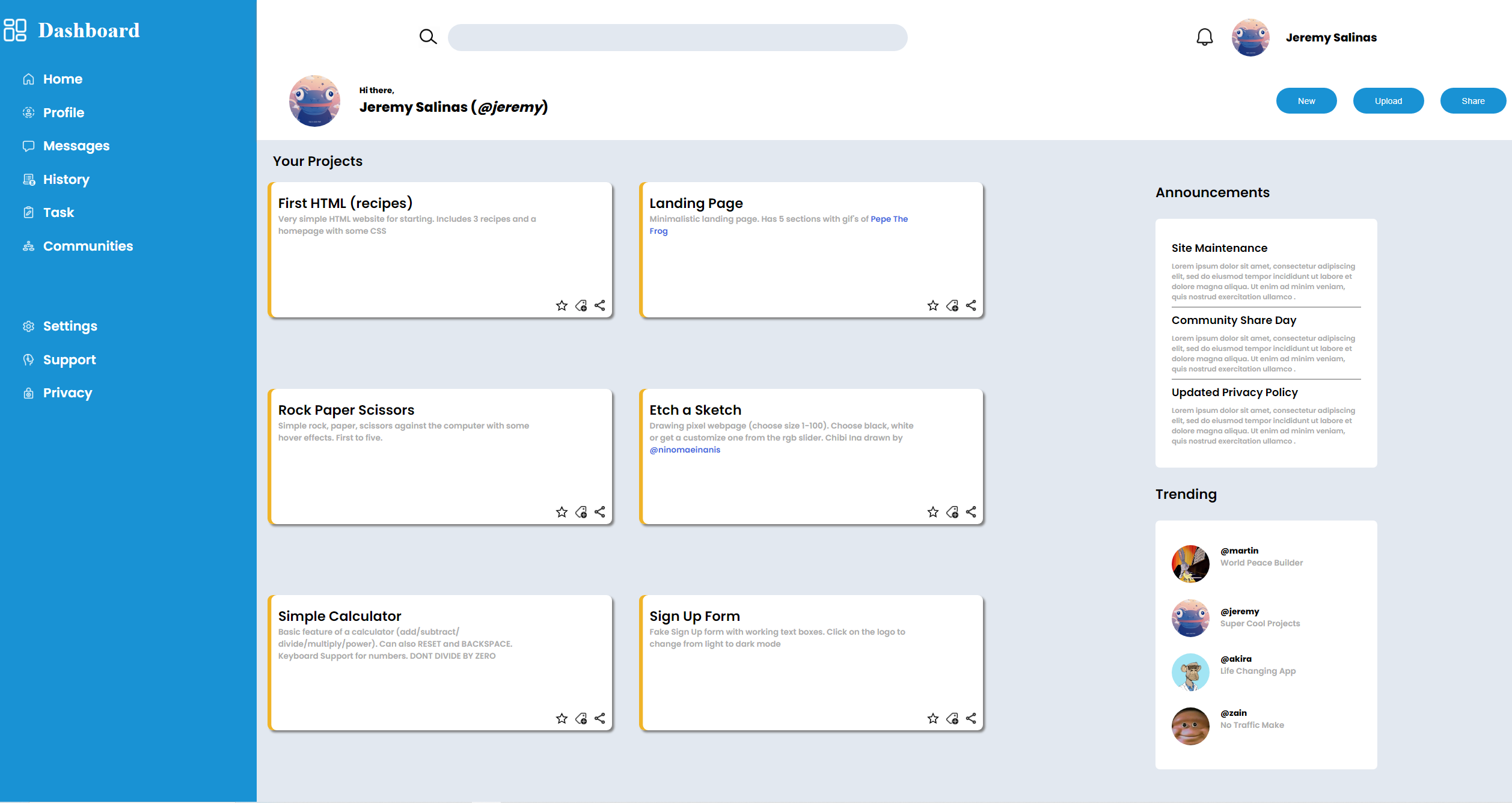Open the @ninomaeinanis profile link
The height and width of the screenshot is (803, 1512).
(x=684, y=450)
